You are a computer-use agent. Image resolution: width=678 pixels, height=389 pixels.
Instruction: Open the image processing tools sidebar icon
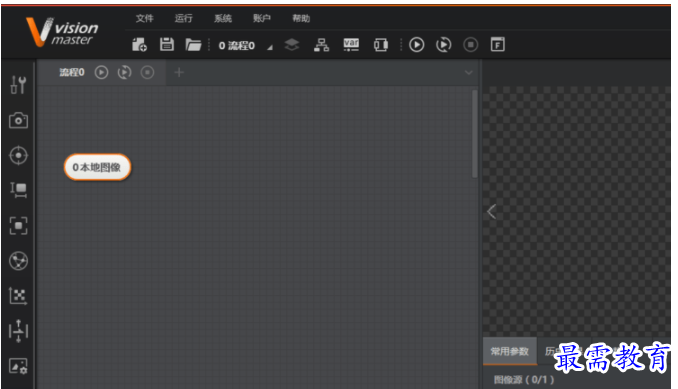pyautogui.click(x=18, y=367)
